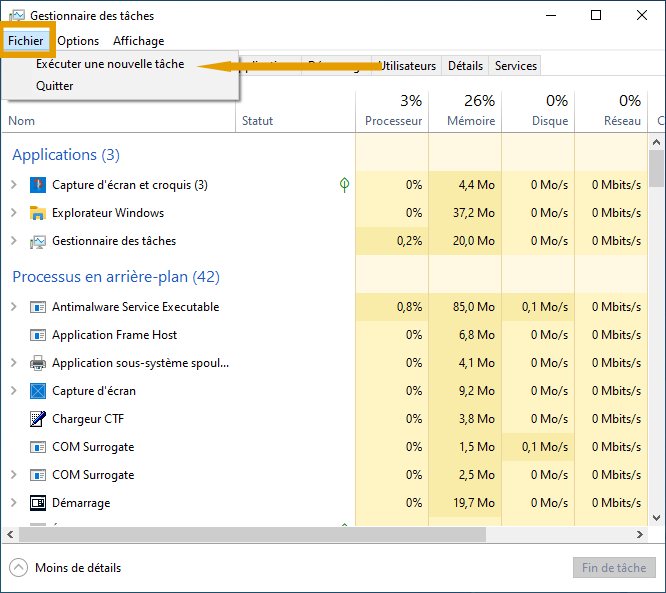
Task: Expand the Antimalware Service Executable entry
Action: click(14, 307)
